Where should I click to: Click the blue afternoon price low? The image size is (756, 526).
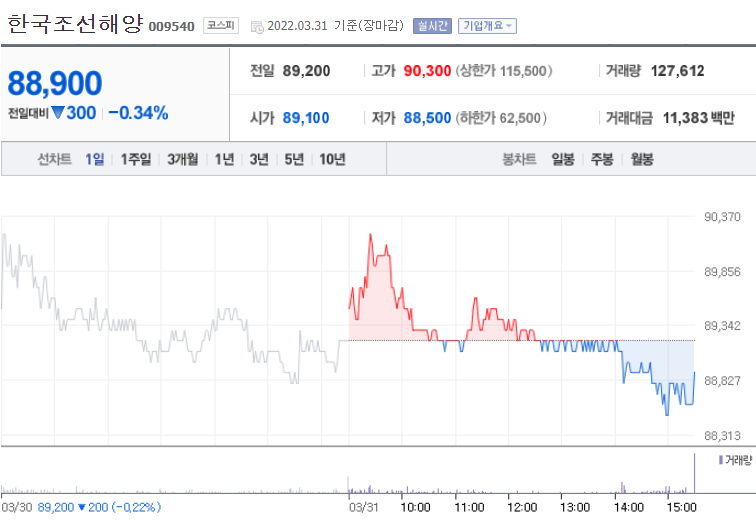point(667,414)
